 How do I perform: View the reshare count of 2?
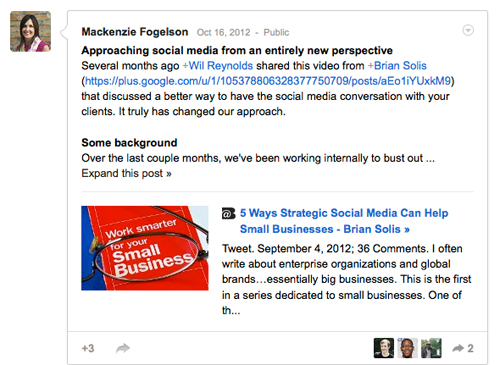(470, 348)
